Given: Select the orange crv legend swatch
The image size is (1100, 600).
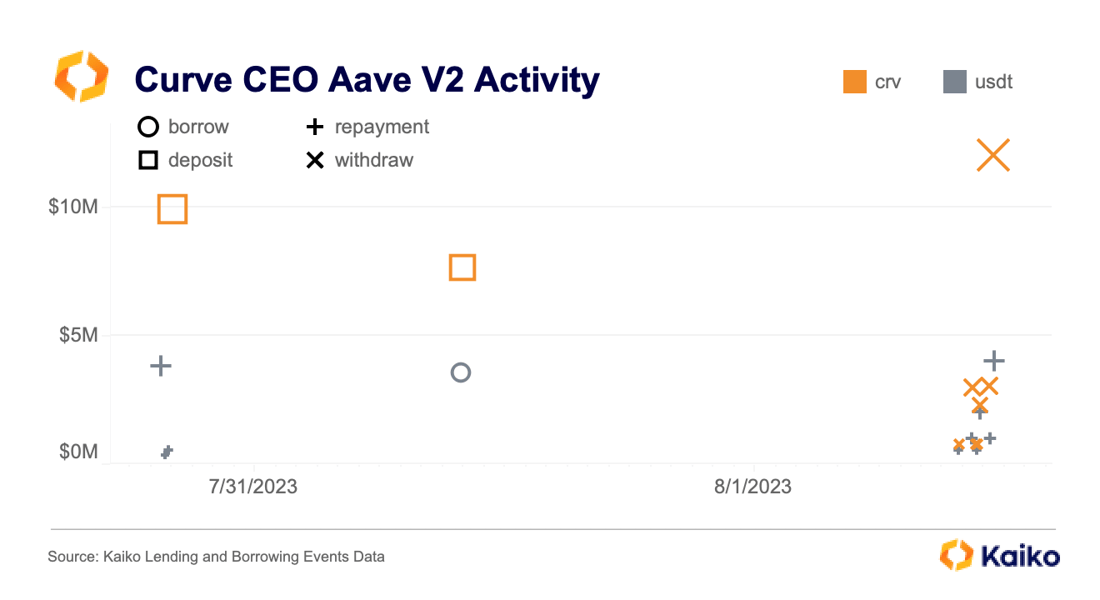Looking at the screenshot, I should tap(854, 81).
